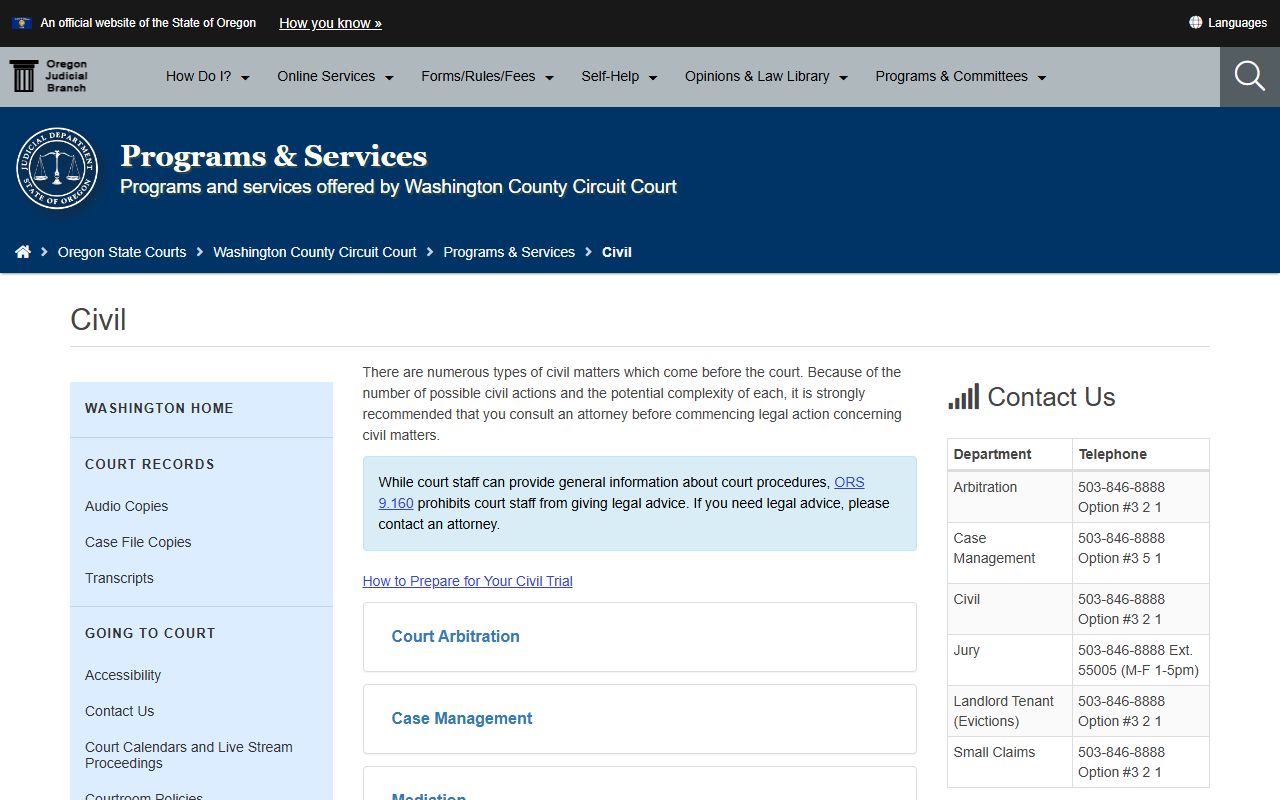Screen dimensions: 1280x800
Task: Click the Arbitration department cell
Action: click(x=1010, y=497)
